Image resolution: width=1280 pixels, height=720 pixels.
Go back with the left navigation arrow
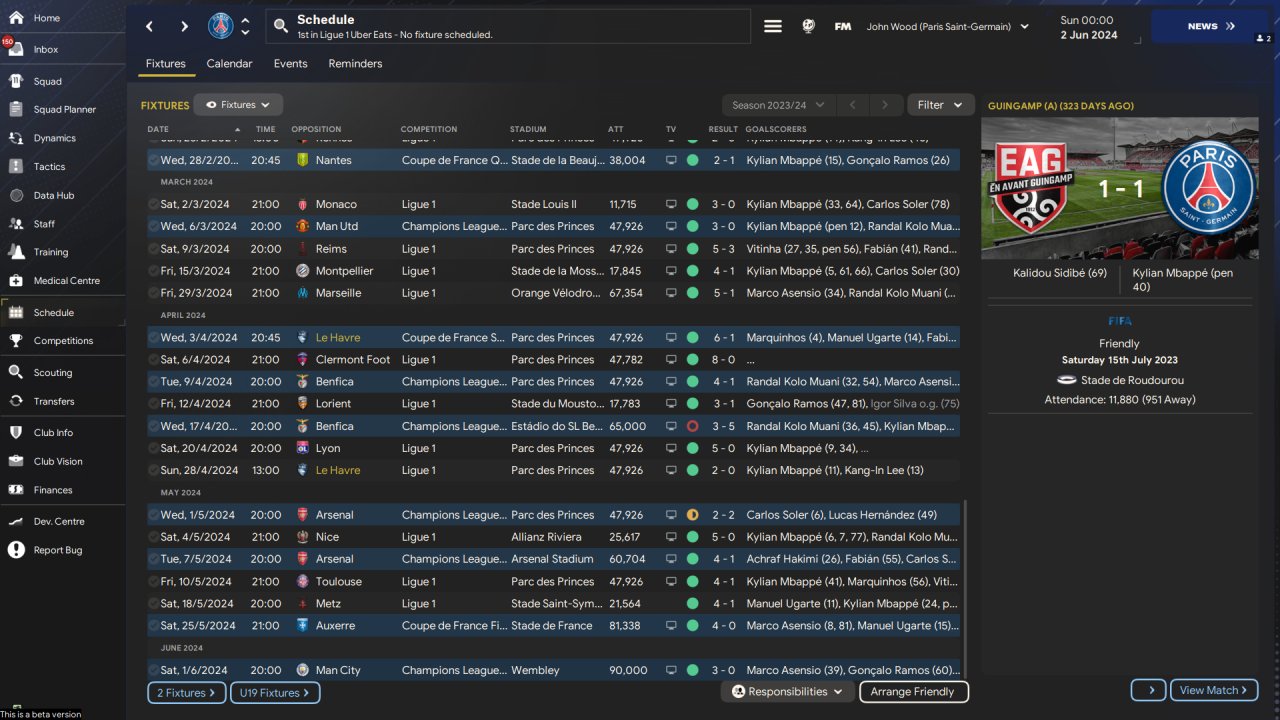(x=149, y=26)
